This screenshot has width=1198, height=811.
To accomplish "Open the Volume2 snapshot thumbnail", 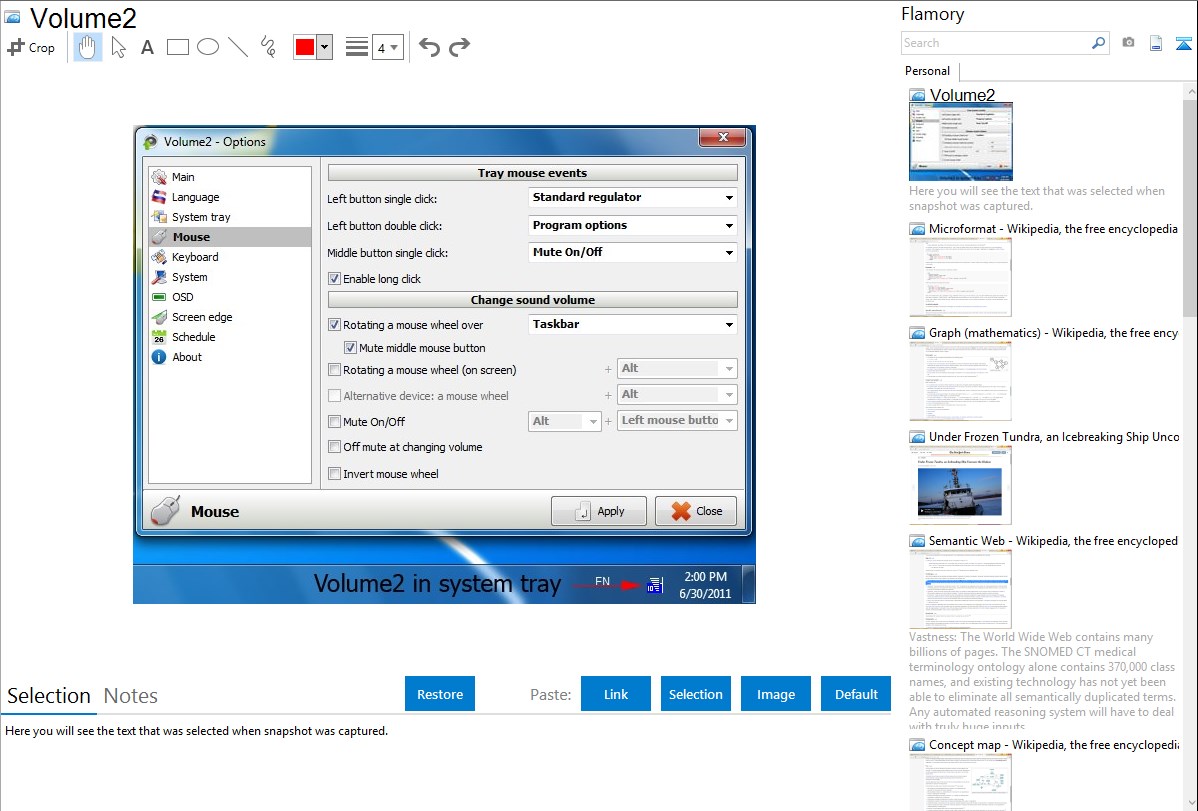I will tap(960, 143).
